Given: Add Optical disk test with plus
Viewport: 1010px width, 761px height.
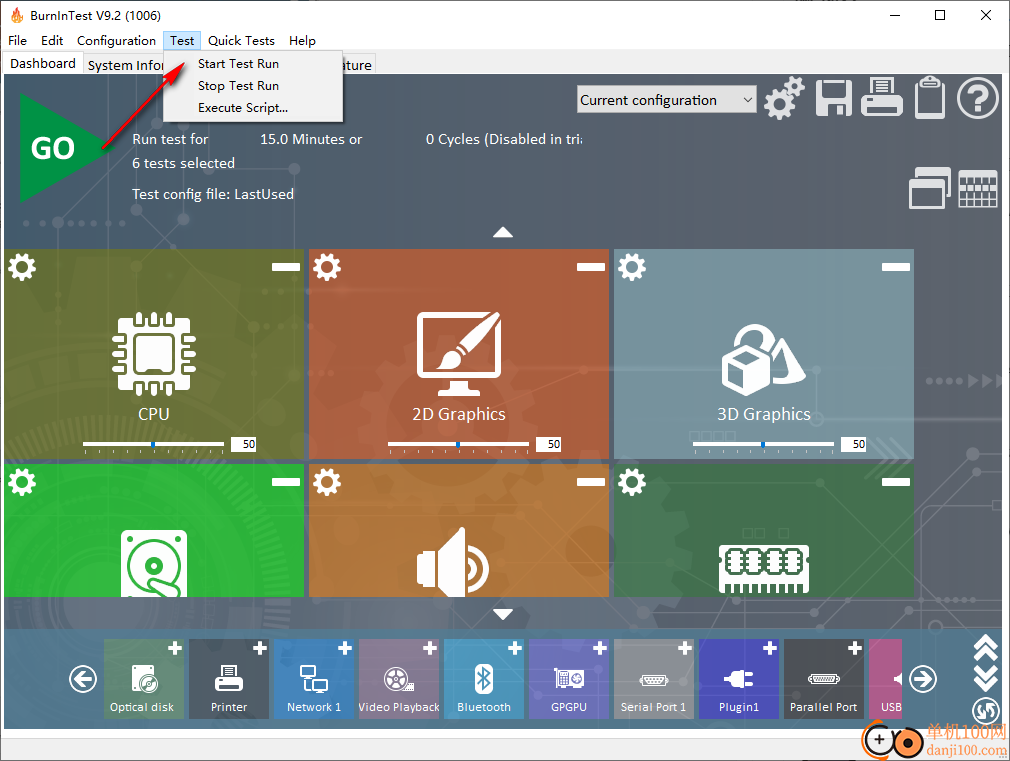Looking at the screenshot, I should coord(175,648).
